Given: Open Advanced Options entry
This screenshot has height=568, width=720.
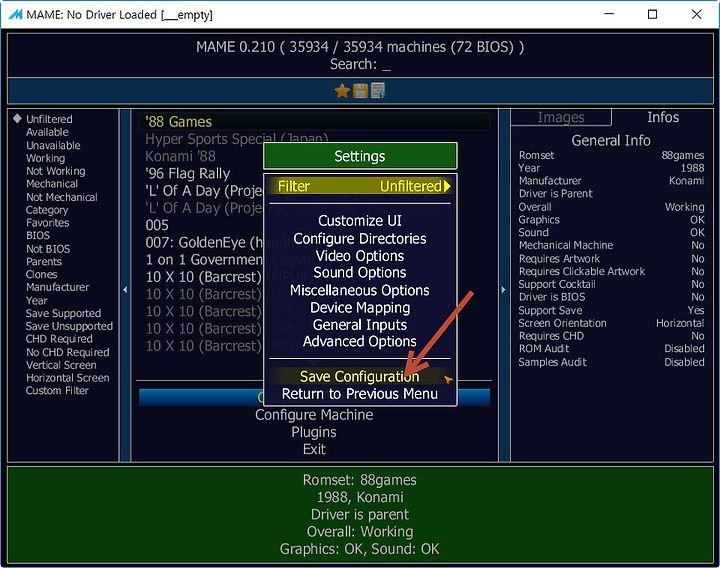Looking at the screenshot, I should point(360,342).
